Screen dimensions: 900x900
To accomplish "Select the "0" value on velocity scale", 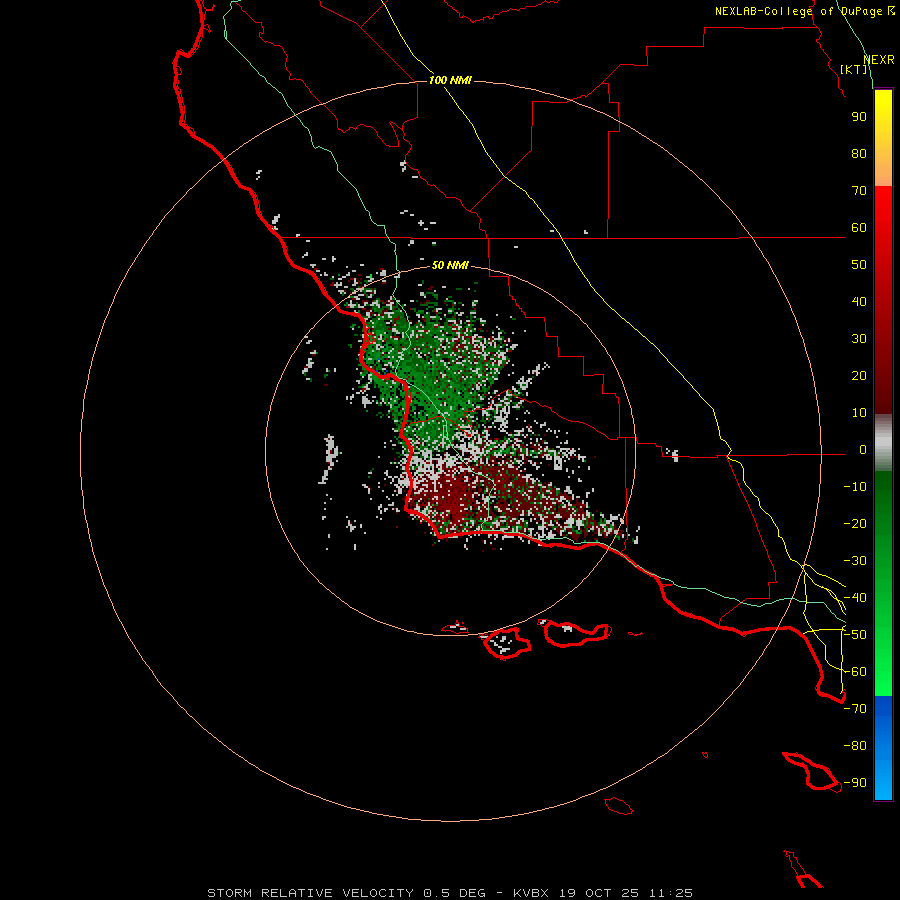I will 863,450.
